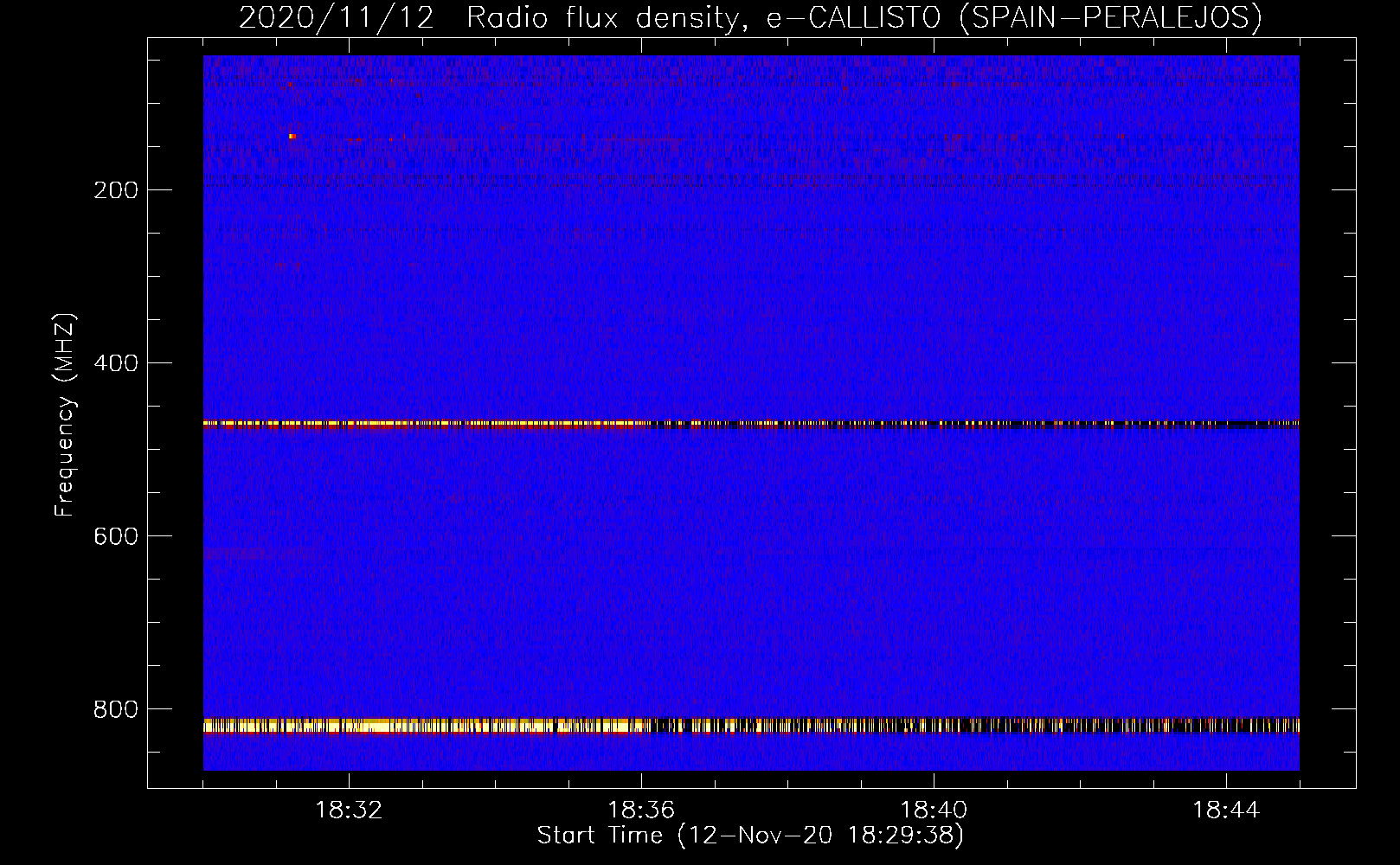1400x865 pixels.
Task: Click the "(SPAIN-PERALEJOS)" station name
Action: (x=1111, y=17)
